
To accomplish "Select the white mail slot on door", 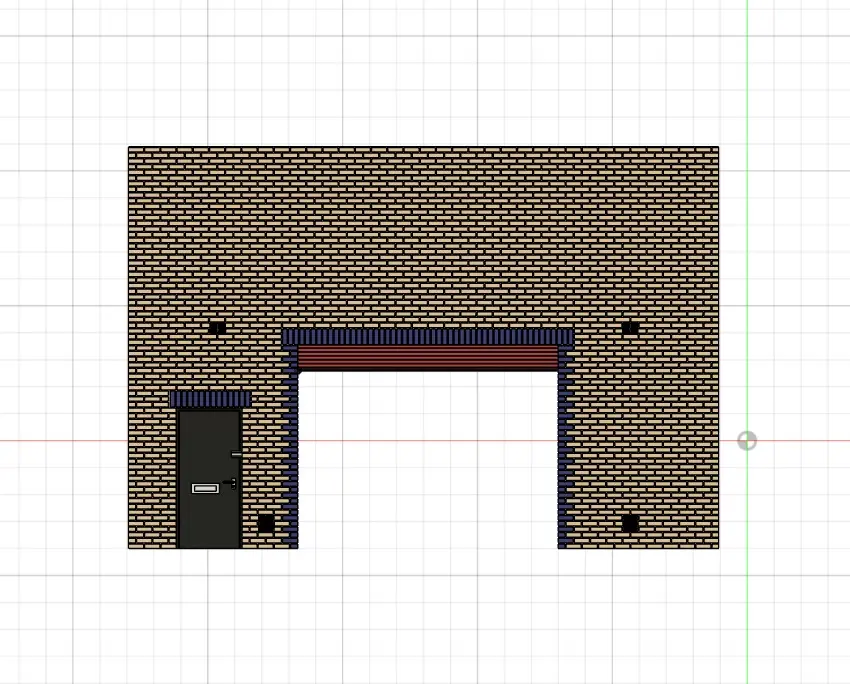I will coord(205,488).
